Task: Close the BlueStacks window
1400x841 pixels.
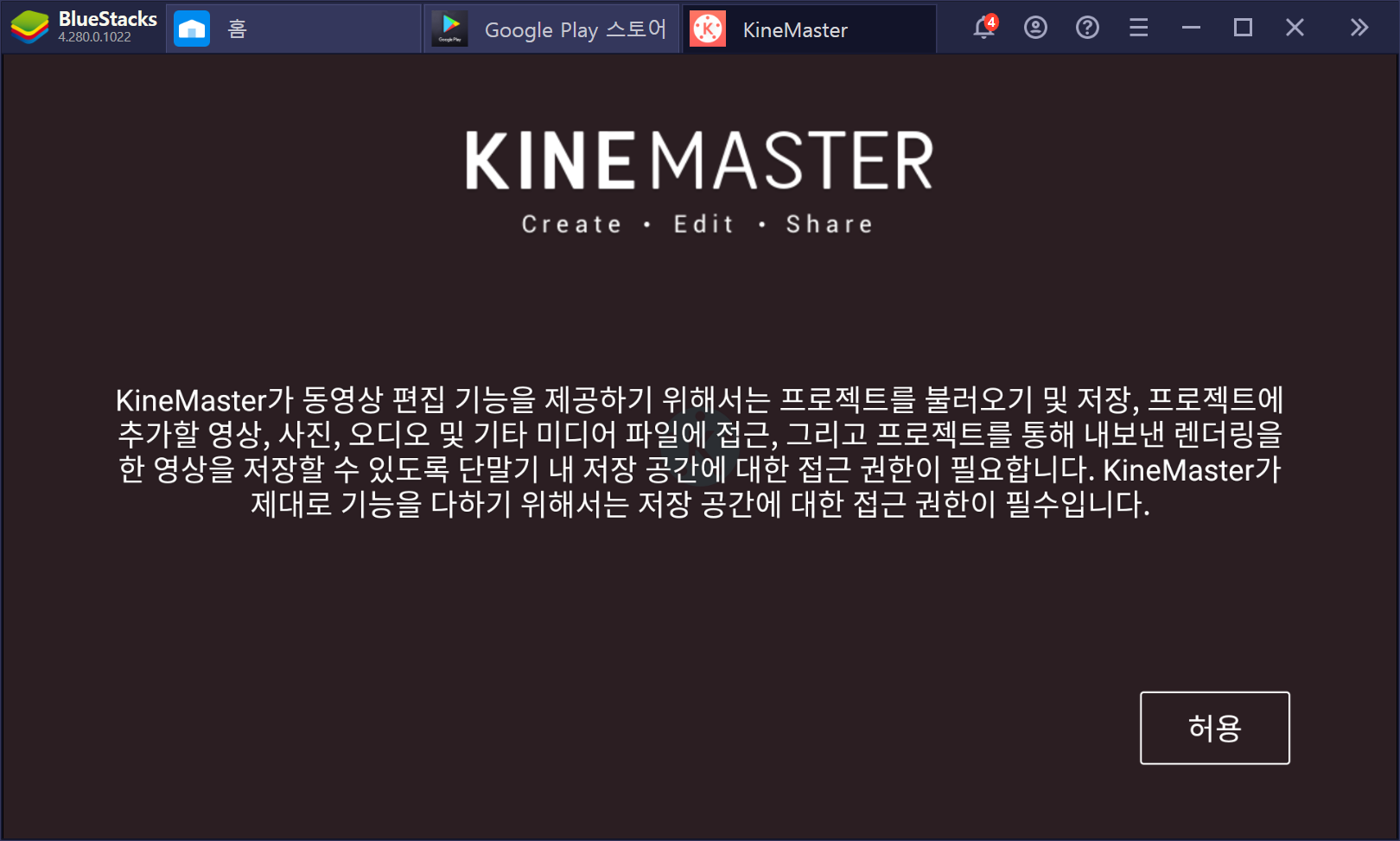Action: click(1295, 28)
